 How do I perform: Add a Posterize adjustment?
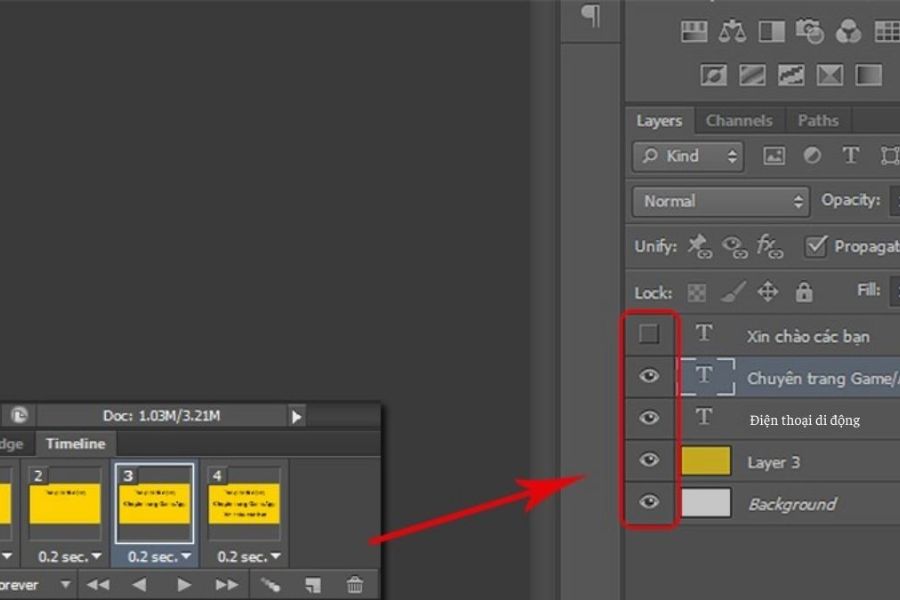point(751,75)
